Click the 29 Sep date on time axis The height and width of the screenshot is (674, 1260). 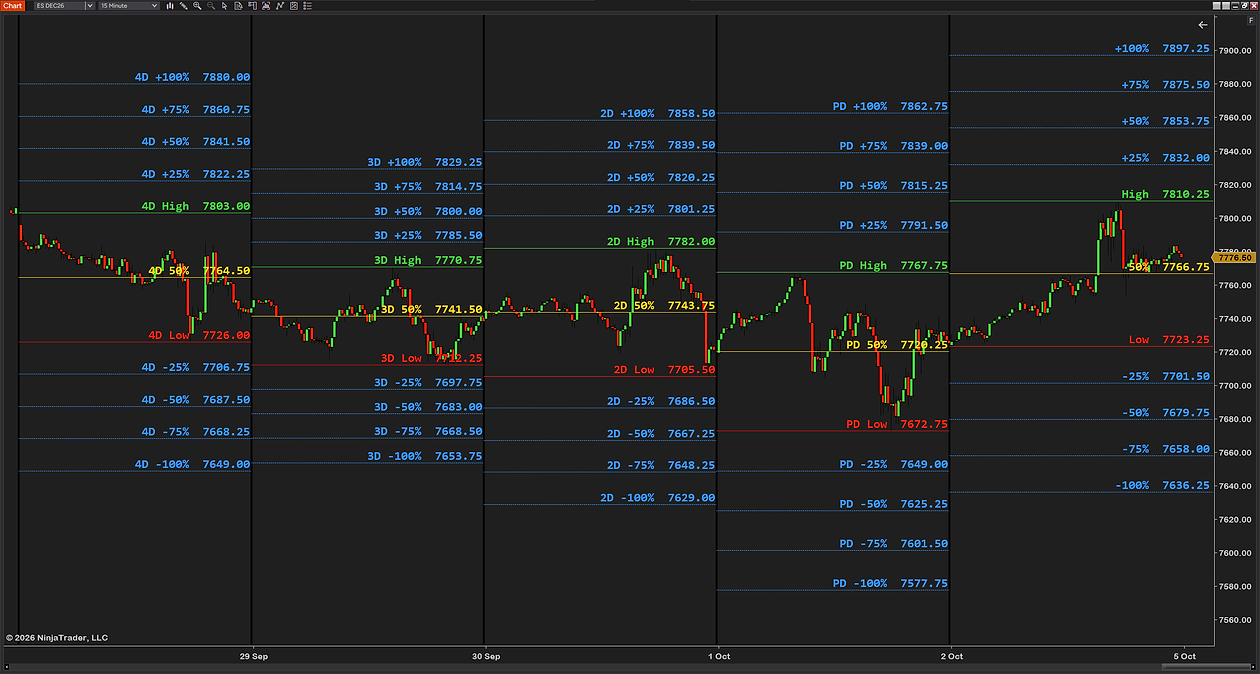254,656
